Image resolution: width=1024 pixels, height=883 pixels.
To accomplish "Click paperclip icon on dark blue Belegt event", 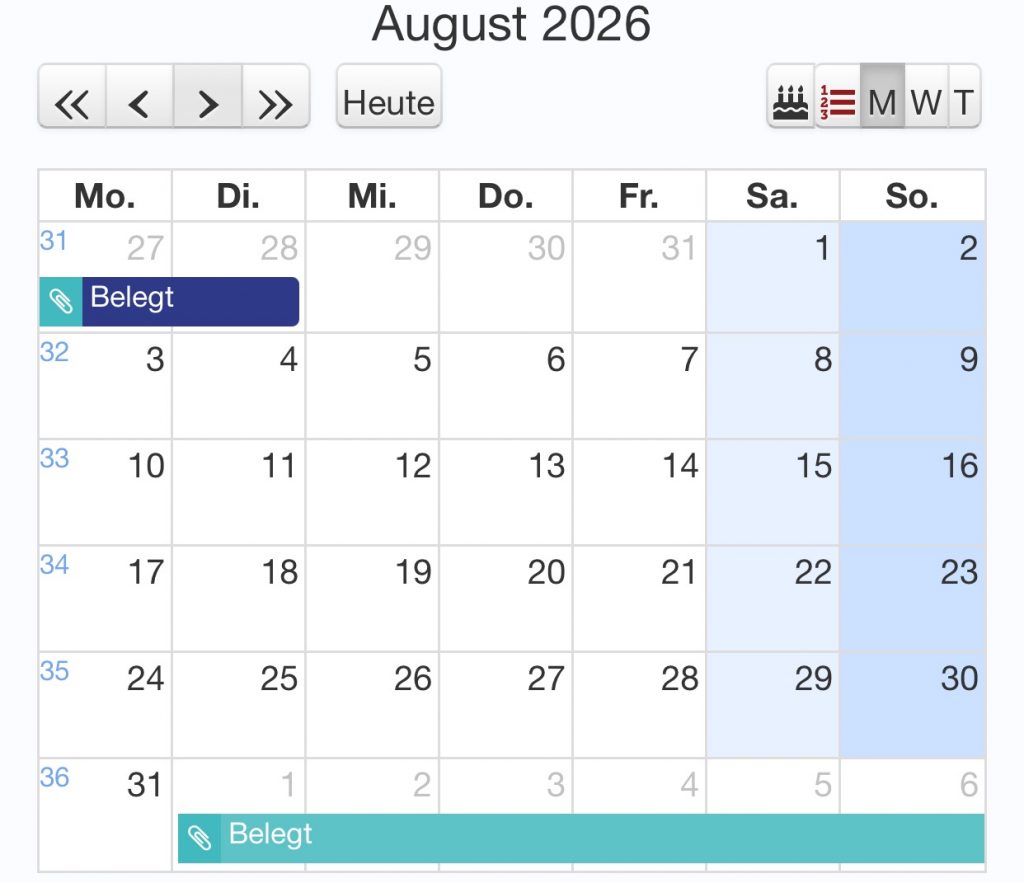I will pyautogui.click(x=61, y=302).
